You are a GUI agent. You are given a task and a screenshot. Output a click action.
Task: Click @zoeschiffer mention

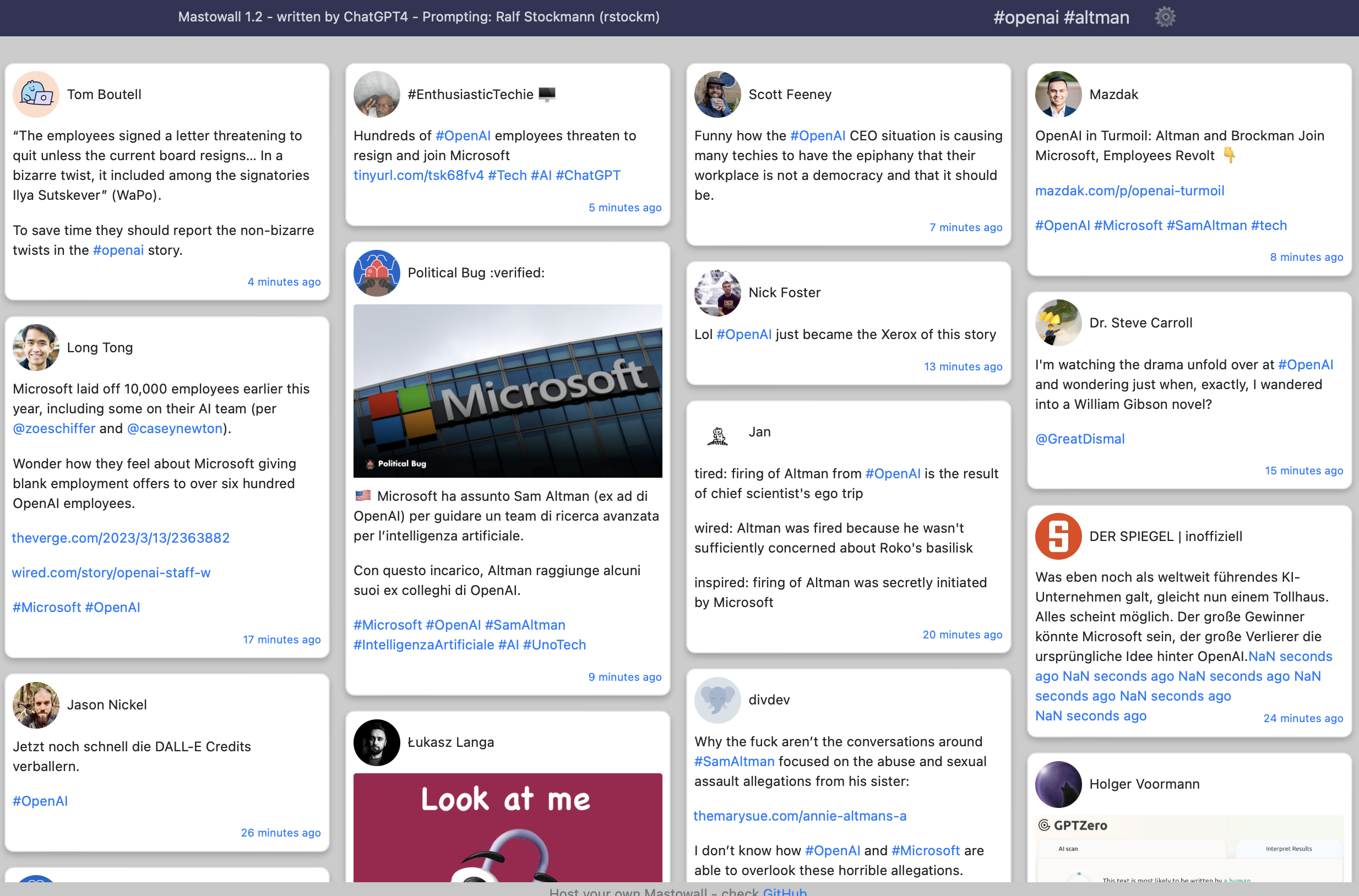55,429
